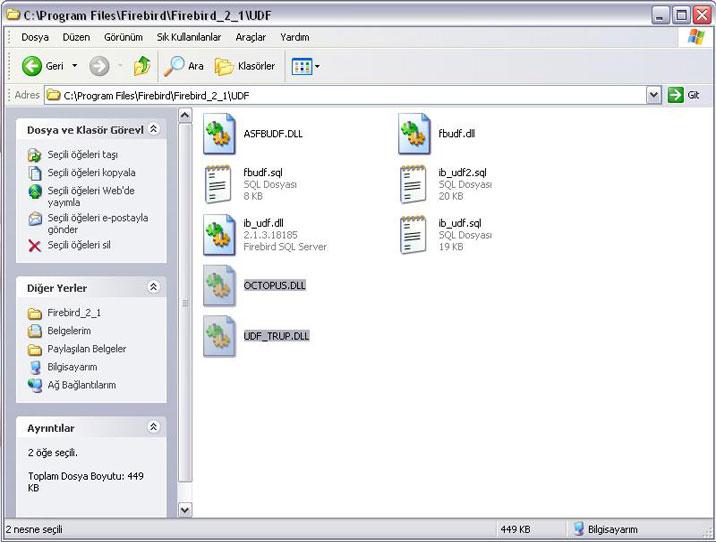Open the Görünüm menu
Screen dimensions: 716x542
[x=123, y=37]
